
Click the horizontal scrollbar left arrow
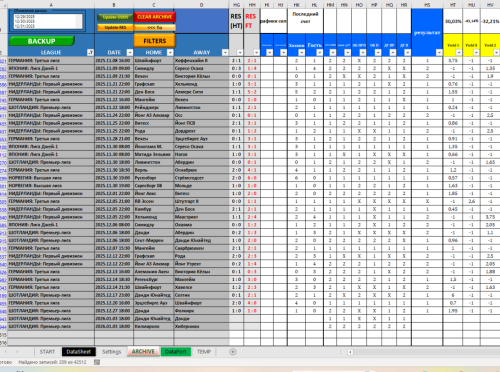click(350, 352)
